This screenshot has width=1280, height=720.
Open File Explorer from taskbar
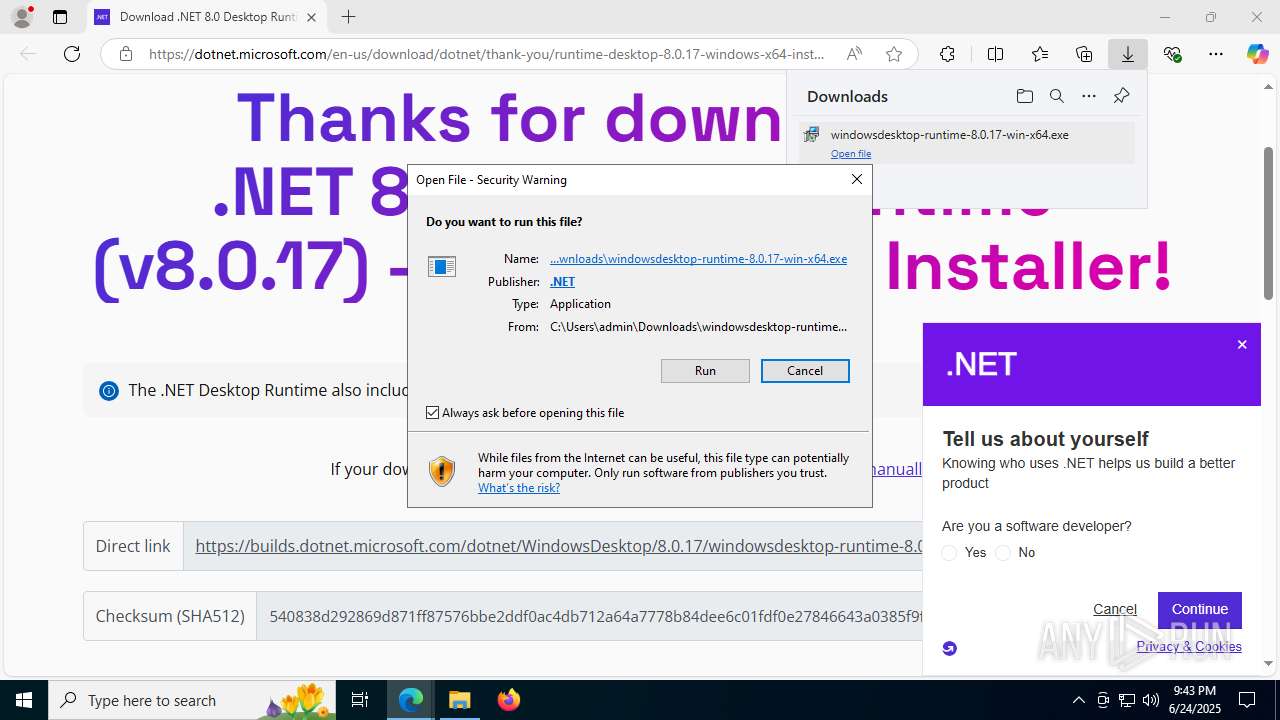coord(459,700)
